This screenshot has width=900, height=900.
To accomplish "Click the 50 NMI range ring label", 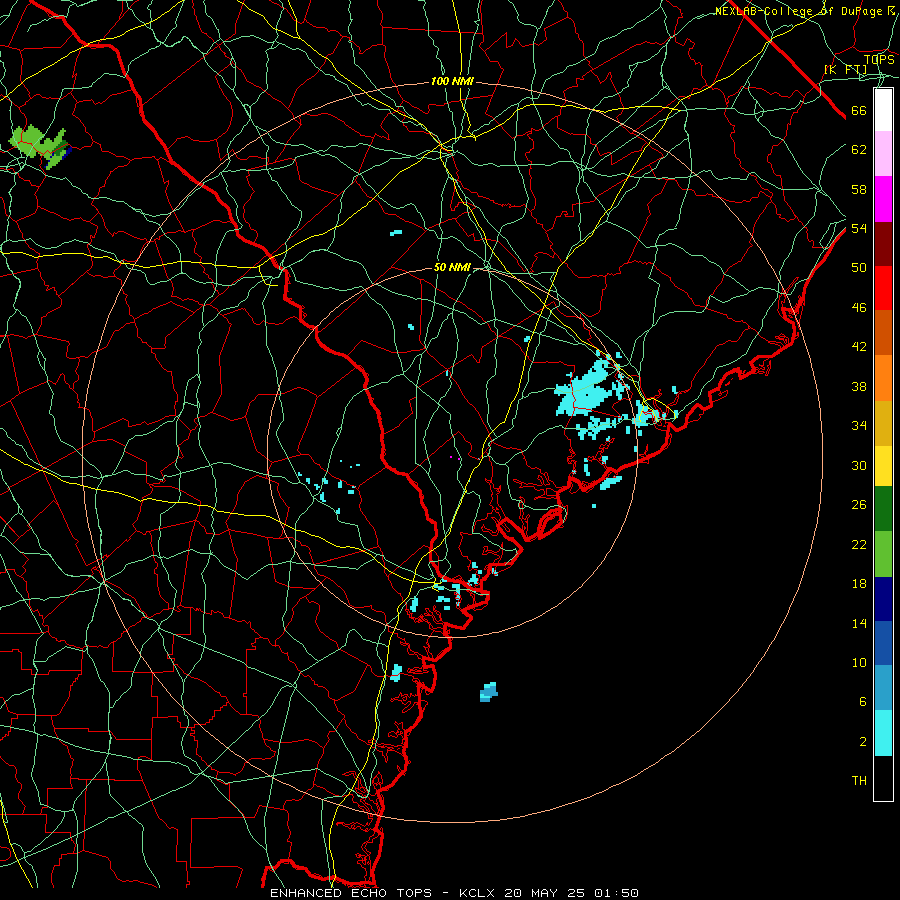I will (452, 267).
